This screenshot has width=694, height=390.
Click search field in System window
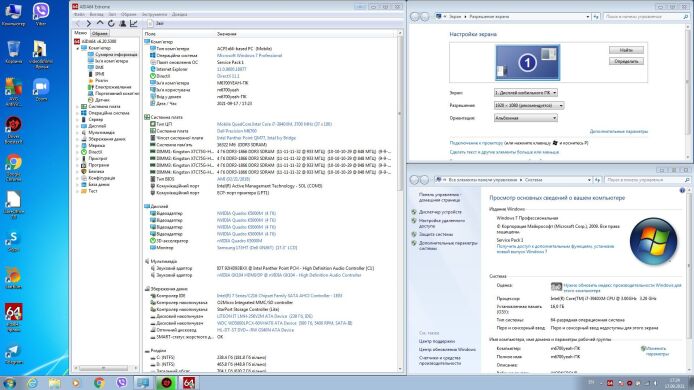(x=647, y=180)
